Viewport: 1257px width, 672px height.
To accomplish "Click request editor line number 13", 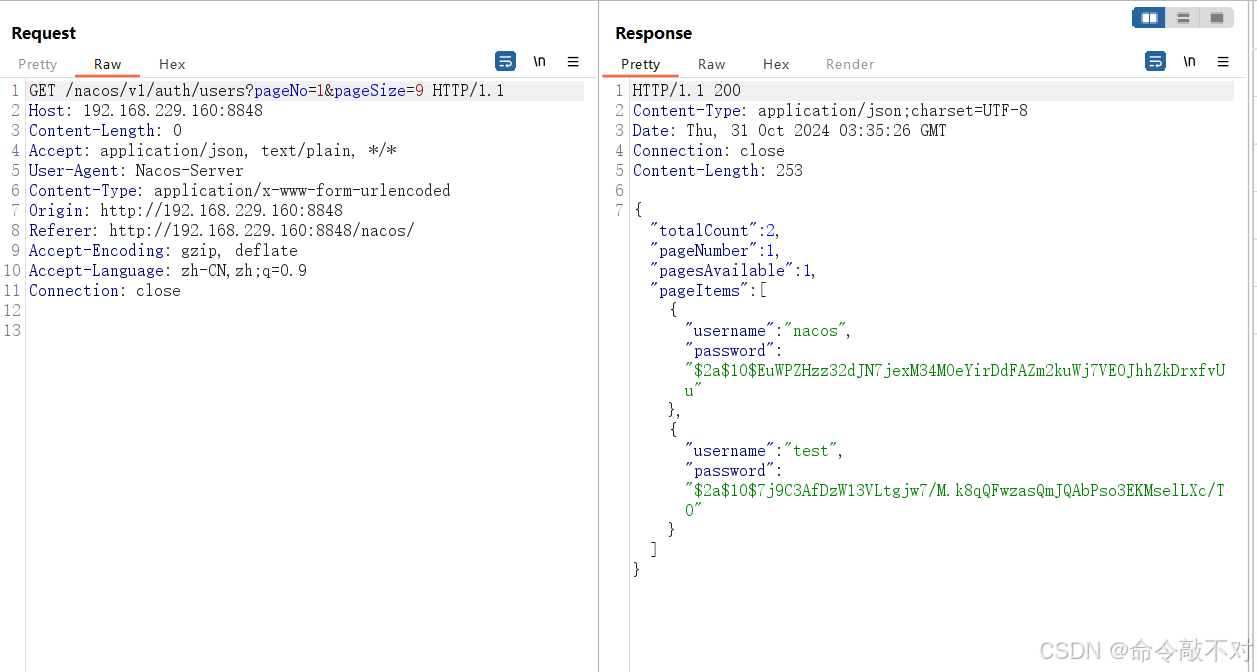I will (x=12, y=331).
